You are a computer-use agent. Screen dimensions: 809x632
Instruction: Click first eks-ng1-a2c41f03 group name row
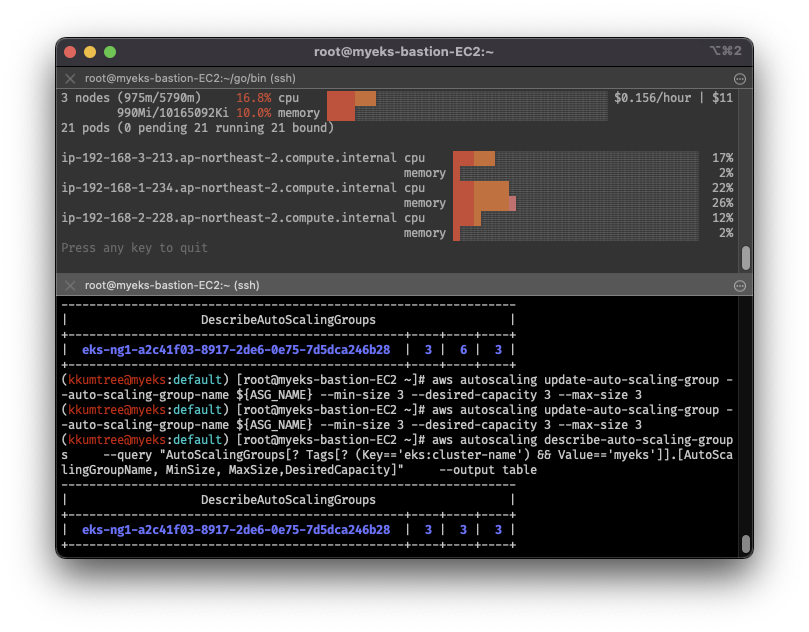pos(236,350)
